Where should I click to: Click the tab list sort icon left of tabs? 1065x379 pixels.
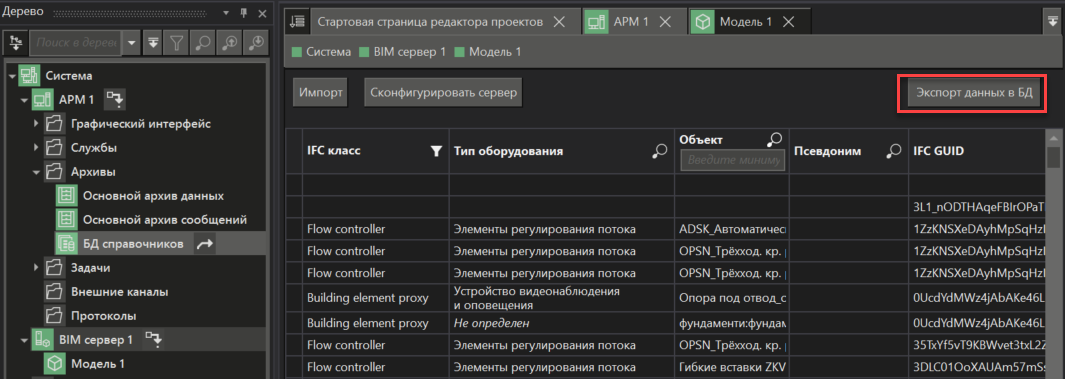pyautogui.click(x=297, y=21)
